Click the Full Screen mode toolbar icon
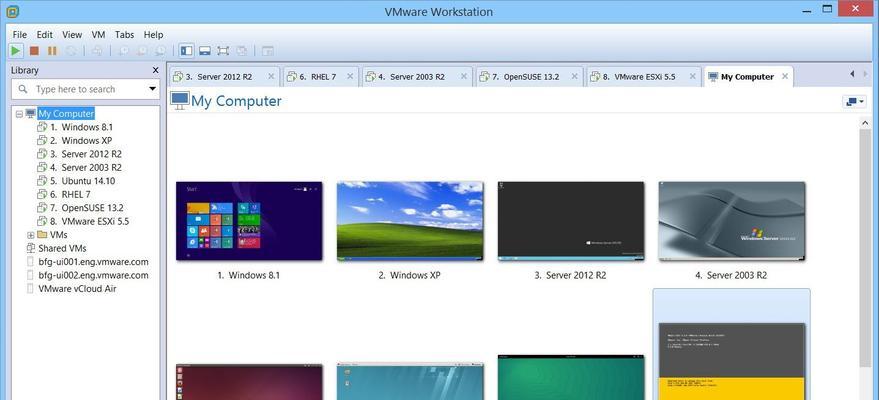The height and width of the screenshot is (400, 879). click(x=223, y=51)
